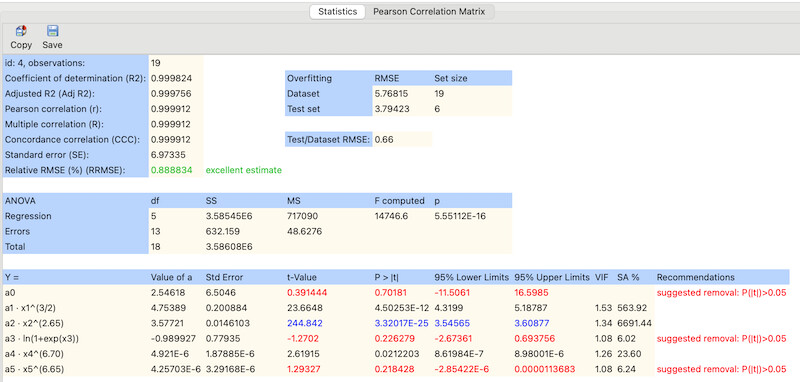The height and width of the screenshot is (382, 800).
Task: Click the a1 coefficient value 4.75389
Action: [168, 308]
